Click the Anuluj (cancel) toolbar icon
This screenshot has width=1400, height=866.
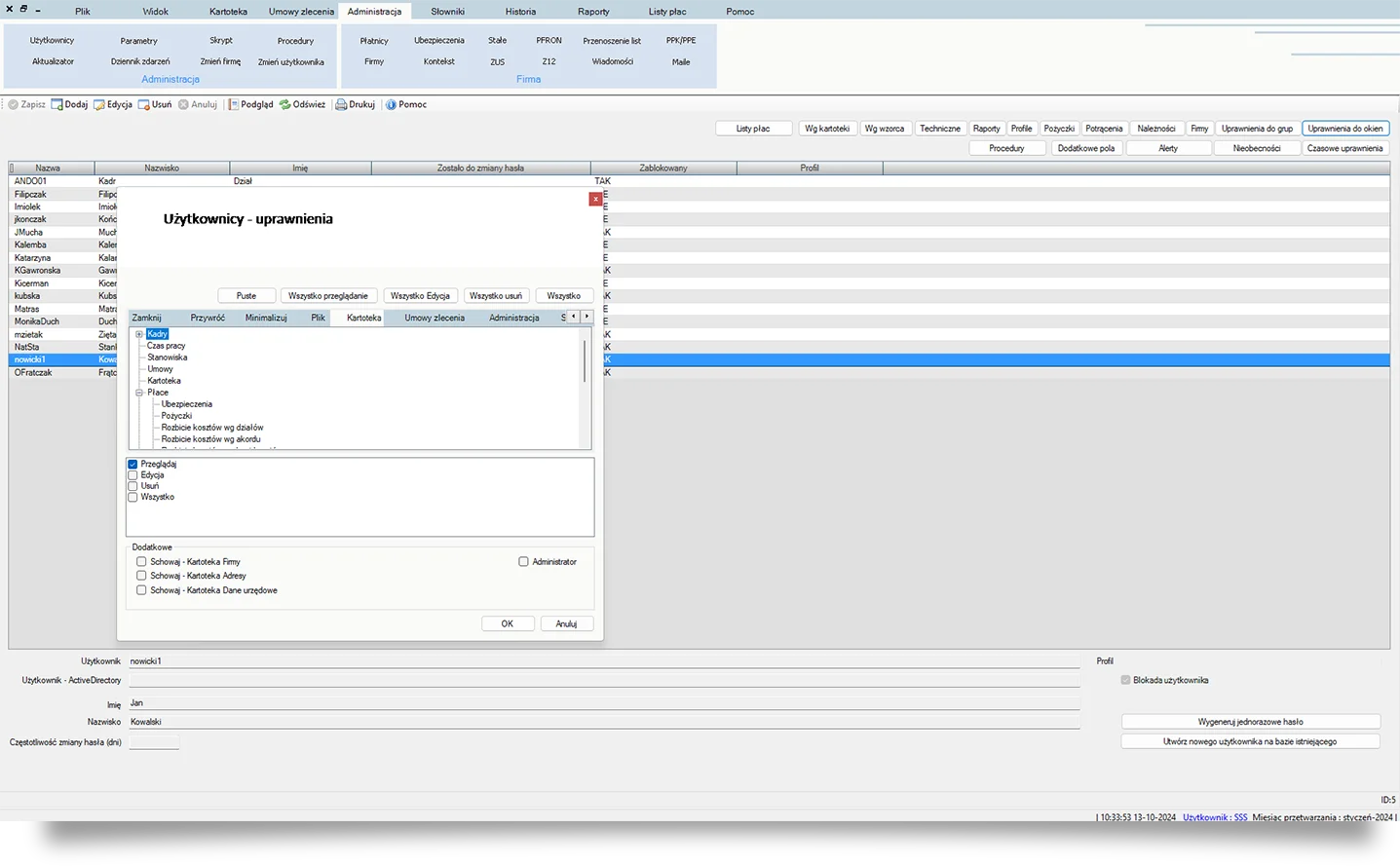click(x=183, y=104)
